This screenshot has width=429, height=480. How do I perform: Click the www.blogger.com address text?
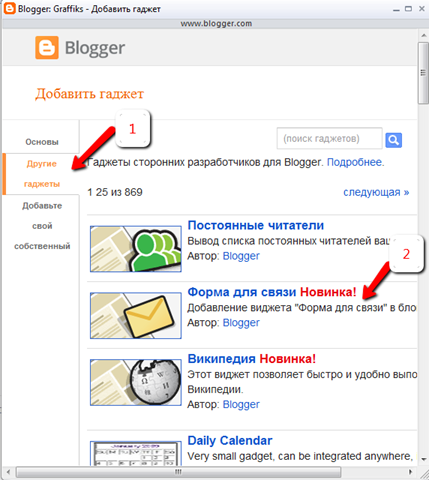pos(216,24)
